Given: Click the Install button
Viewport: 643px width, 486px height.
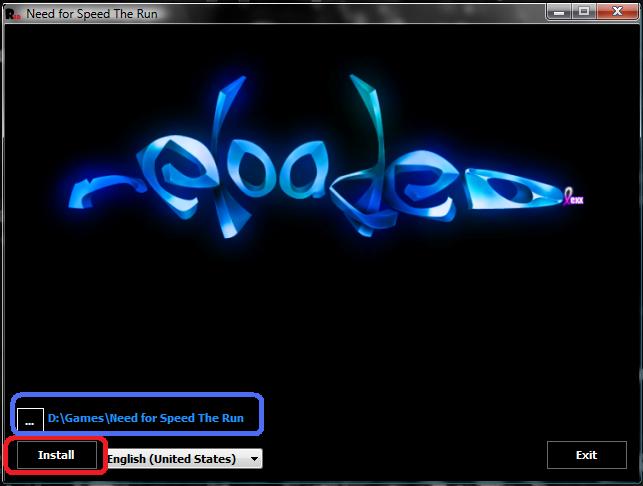Looking at the screenshot, I should tap(57, 455).
